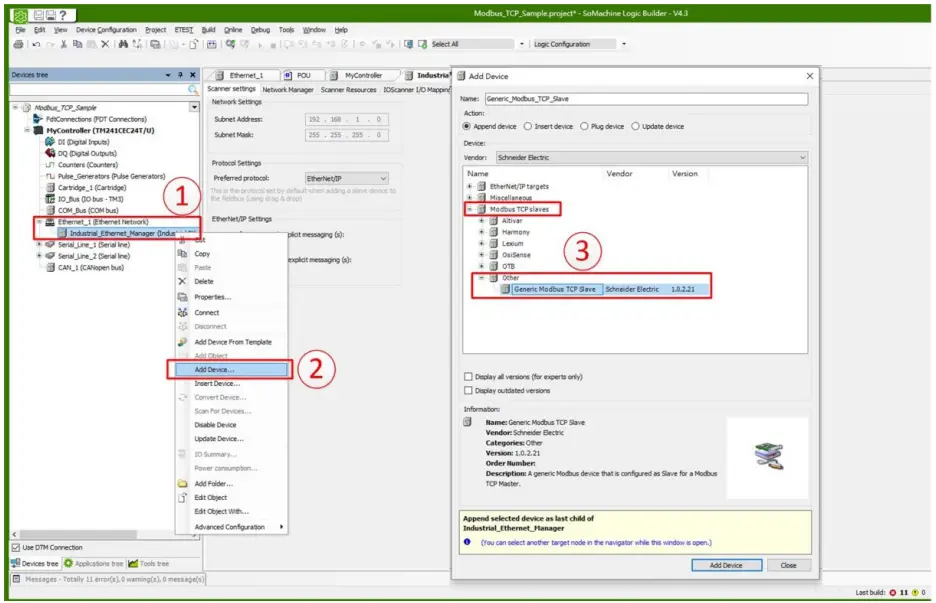
Task: Pin the Devices tree panel
Action: coord(180,75)
